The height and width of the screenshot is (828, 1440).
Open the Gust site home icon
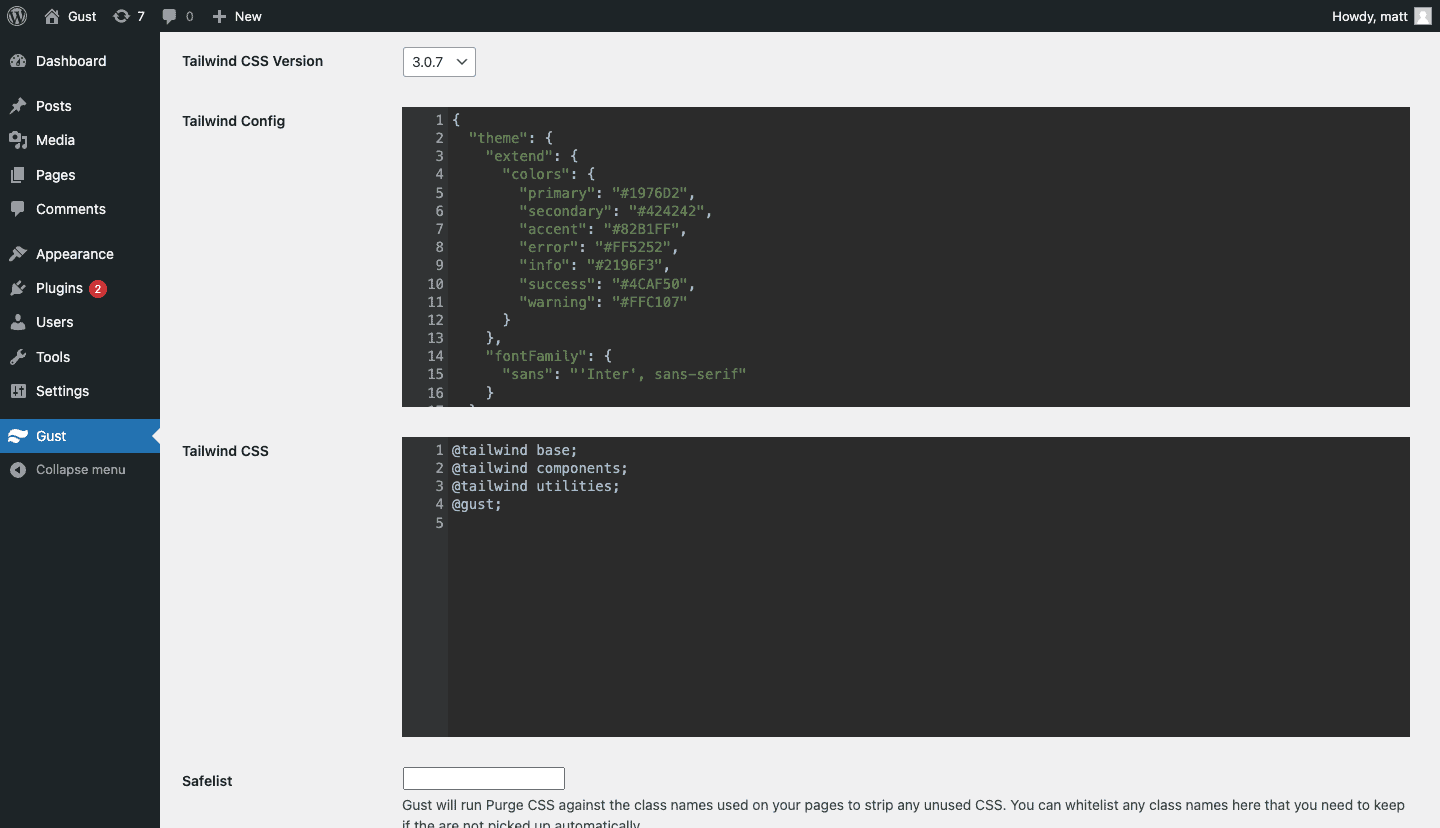coord(52,16)
